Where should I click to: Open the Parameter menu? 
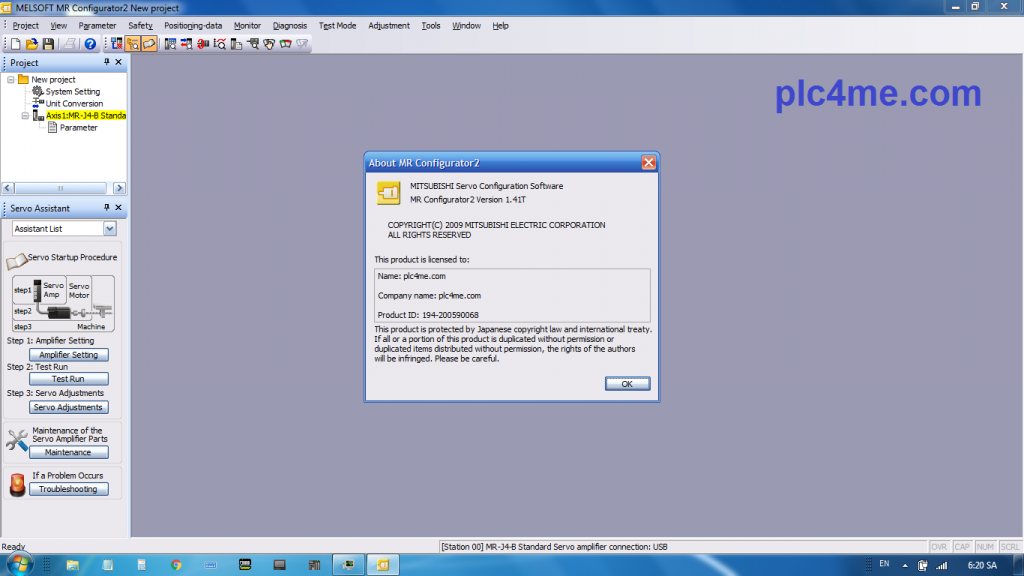click(97, 25)
